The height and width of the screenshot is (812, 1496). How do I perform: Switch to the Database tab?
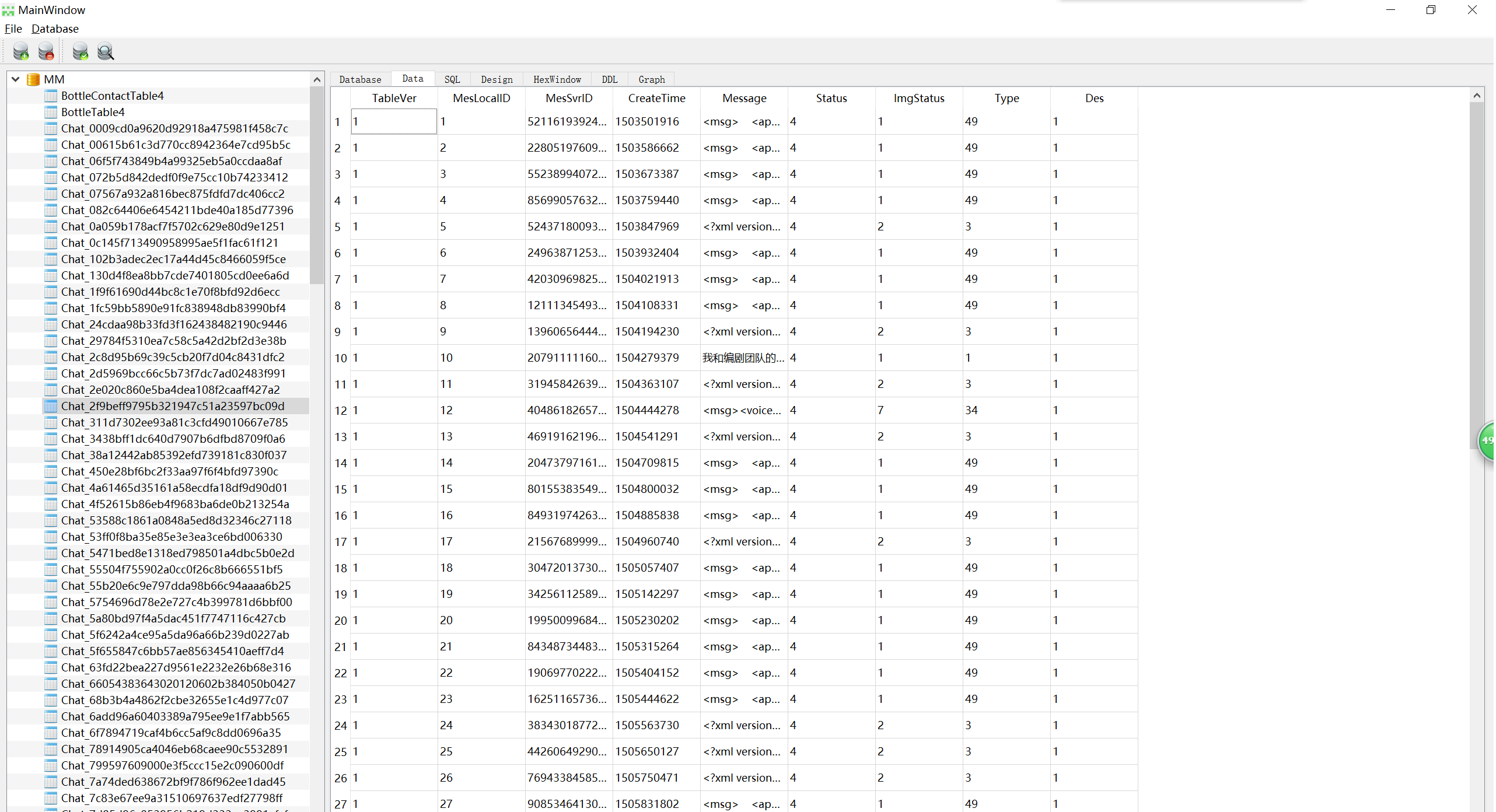[360, 79]
